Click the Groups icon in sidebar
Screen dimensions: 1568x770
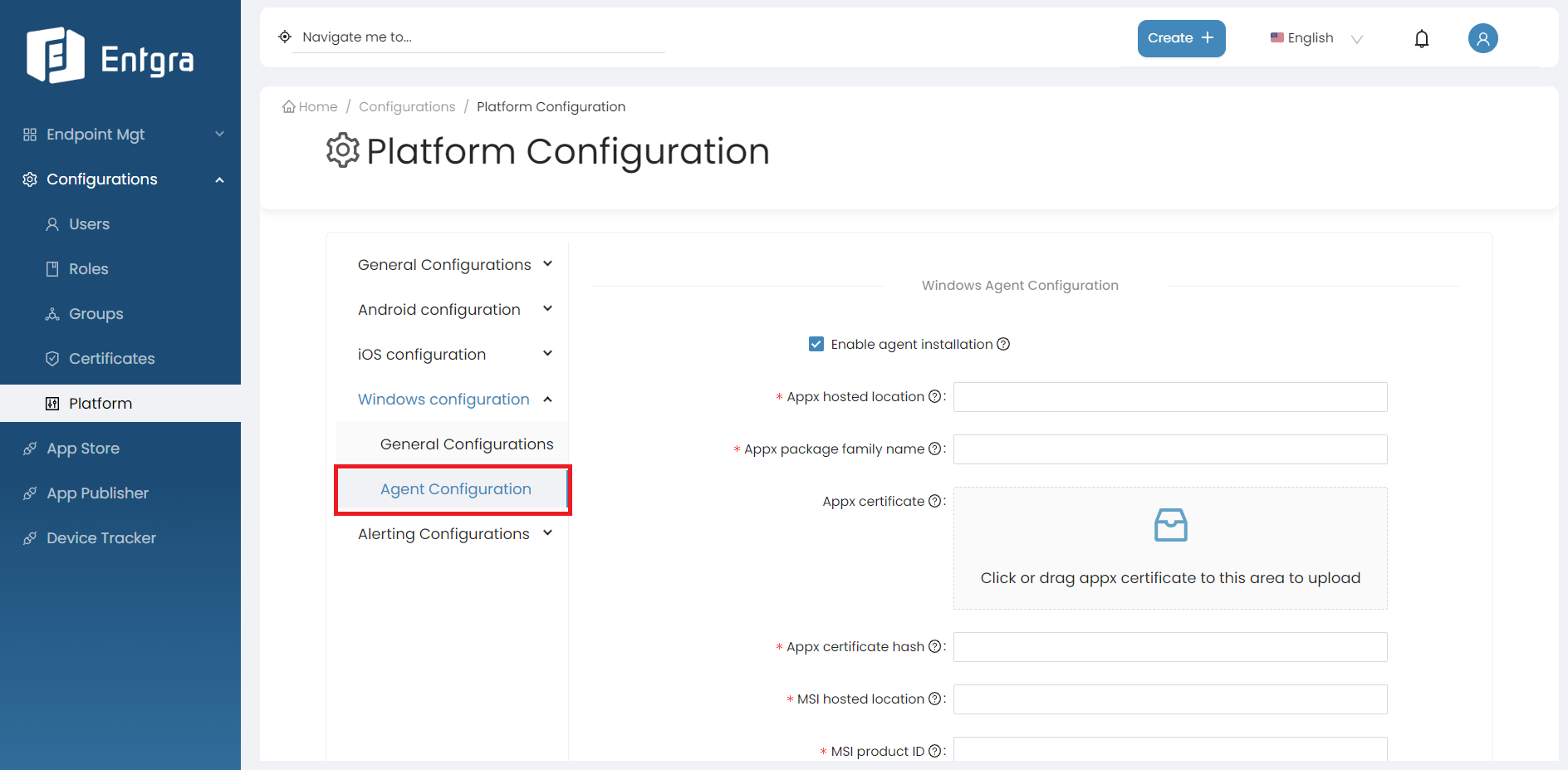[52, 314]
